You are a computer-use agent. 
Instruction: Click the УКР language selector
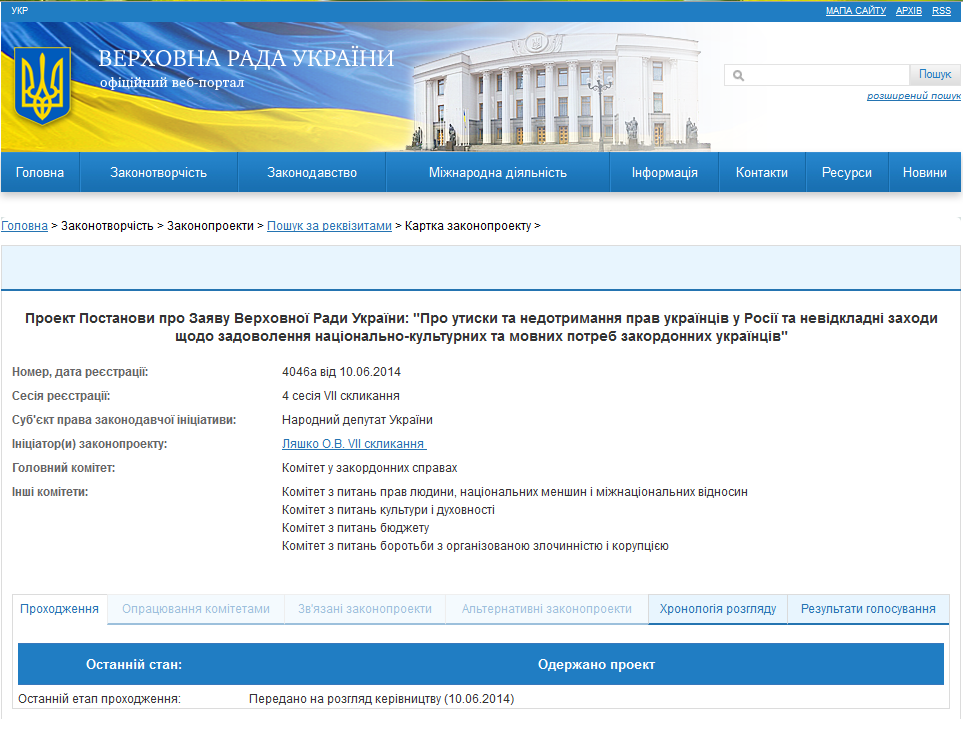20,10
